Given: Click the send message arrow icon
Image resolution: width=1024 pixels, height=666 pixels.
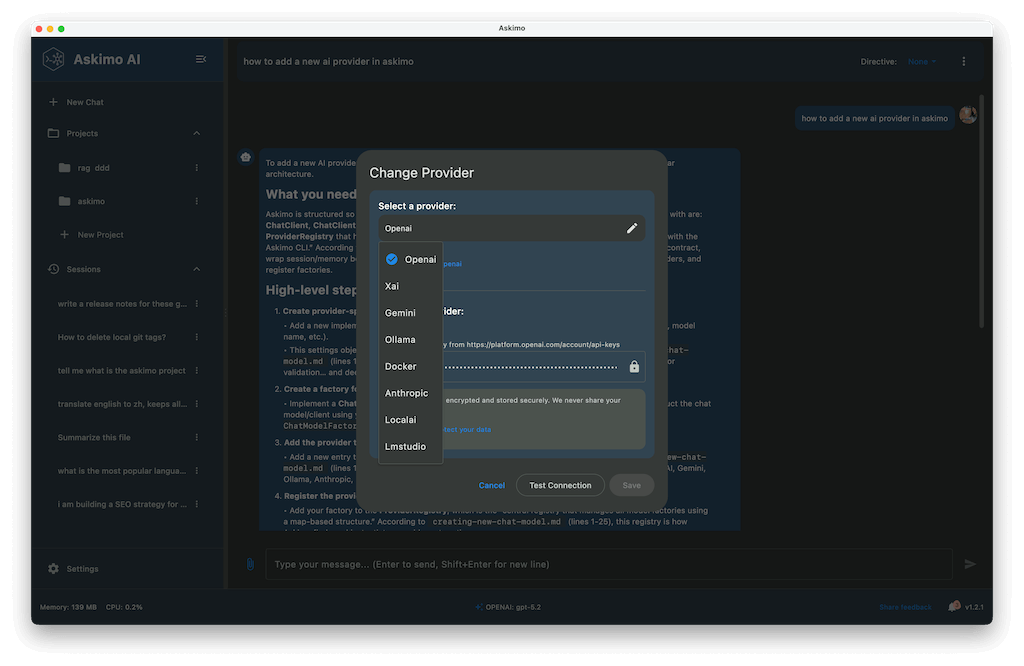Looking at the screenshot, I should point(969,564).
